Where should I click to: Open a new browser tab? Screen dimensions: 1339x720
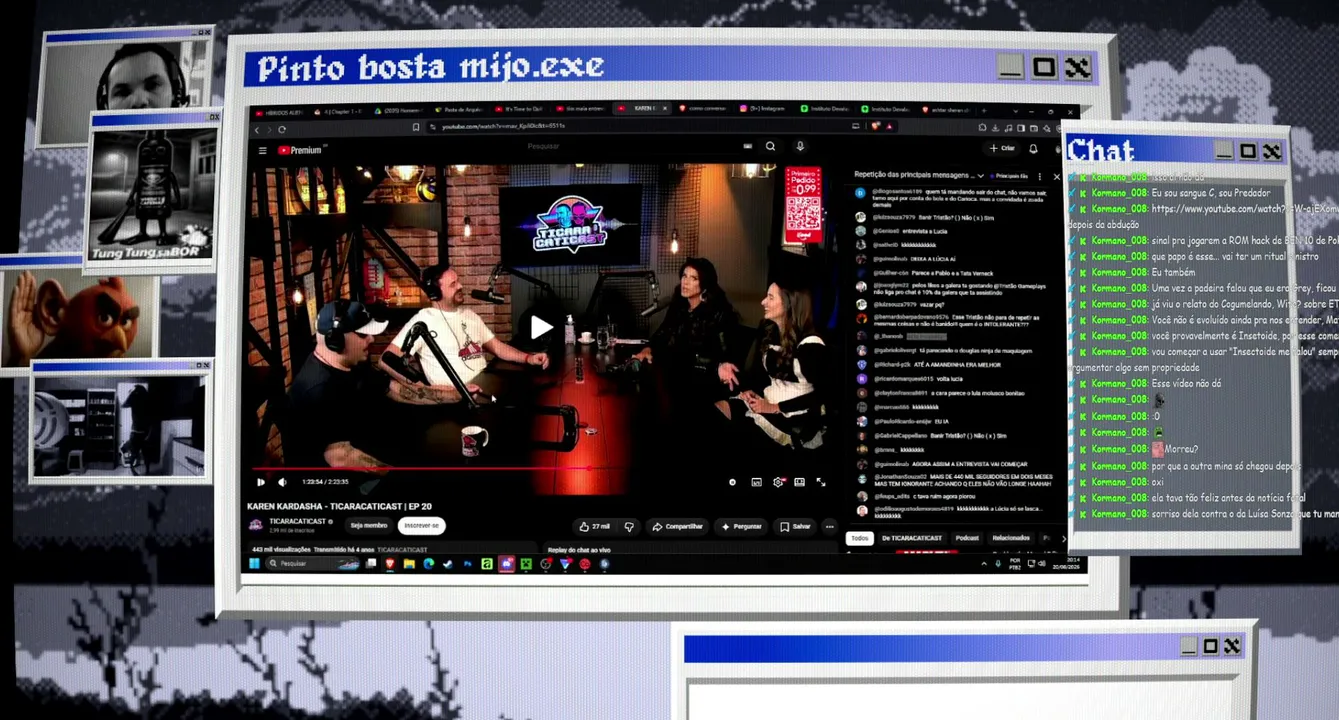tap(984, 109)
